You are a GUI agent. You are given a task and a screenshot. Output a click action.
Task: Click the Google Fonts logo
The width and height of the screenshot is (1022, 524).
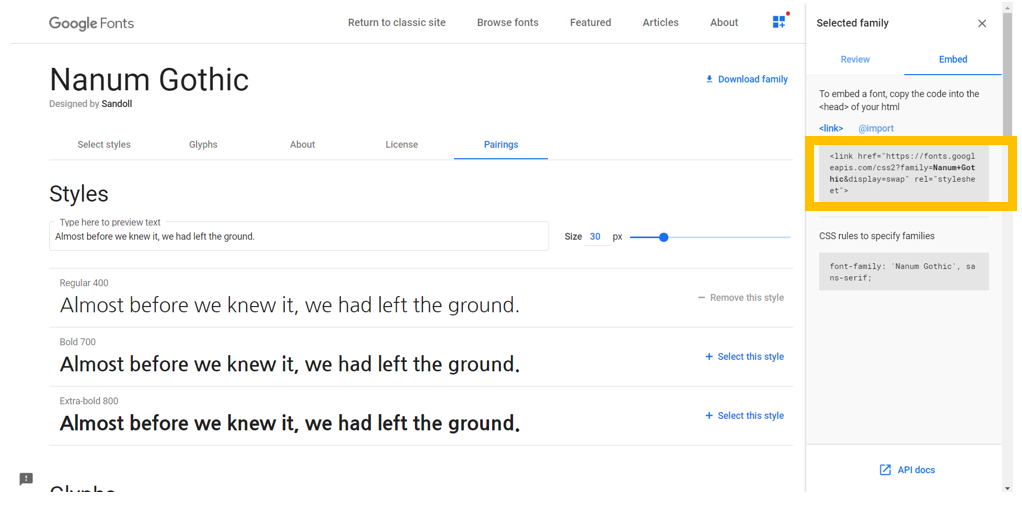(x=91, y=23)
